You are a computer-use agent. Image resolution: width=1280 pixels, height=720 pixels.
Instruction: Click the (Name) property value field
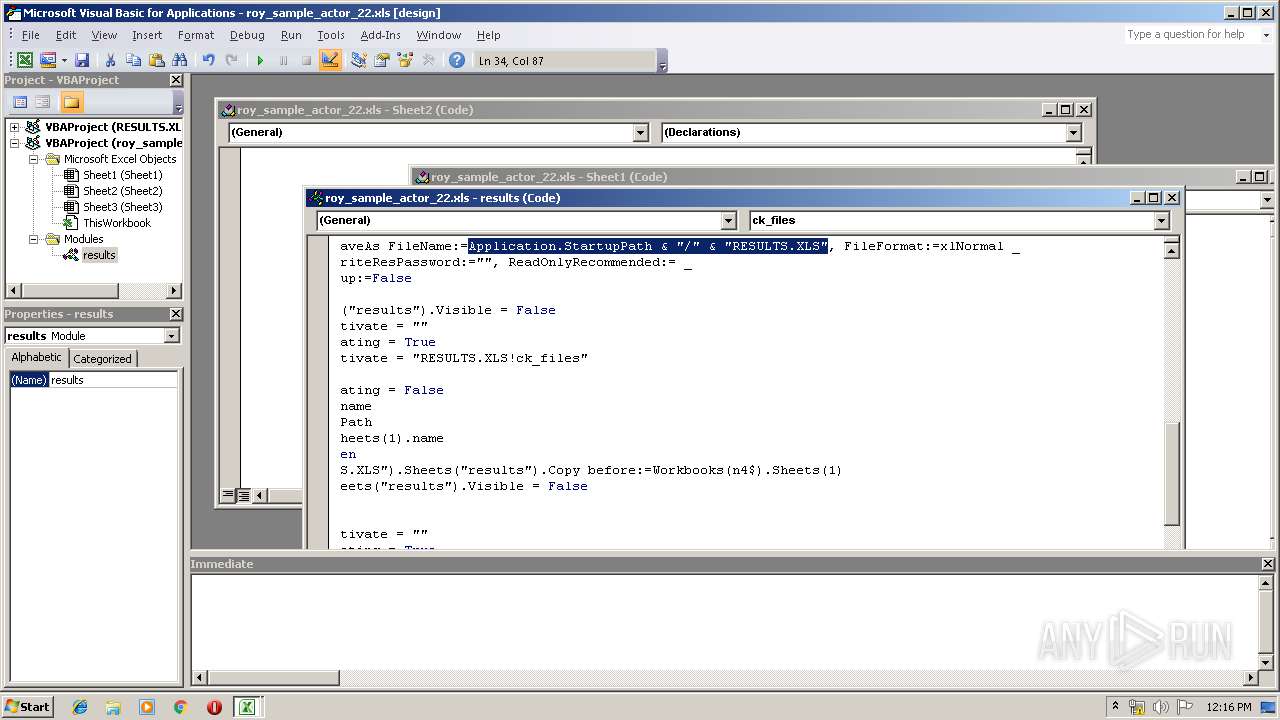[x=113, y=380]
